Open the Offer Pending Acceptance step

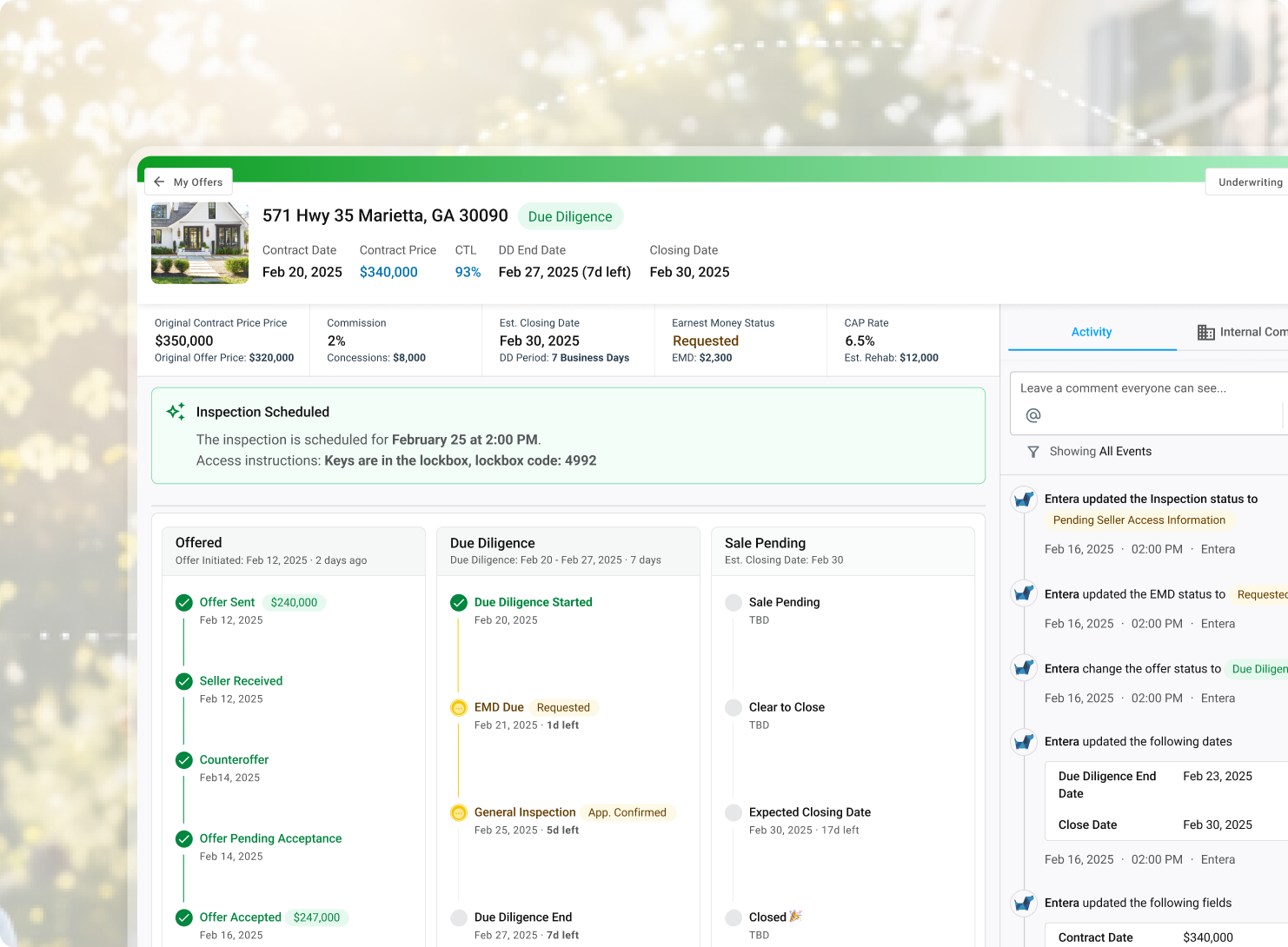(270, 838)
